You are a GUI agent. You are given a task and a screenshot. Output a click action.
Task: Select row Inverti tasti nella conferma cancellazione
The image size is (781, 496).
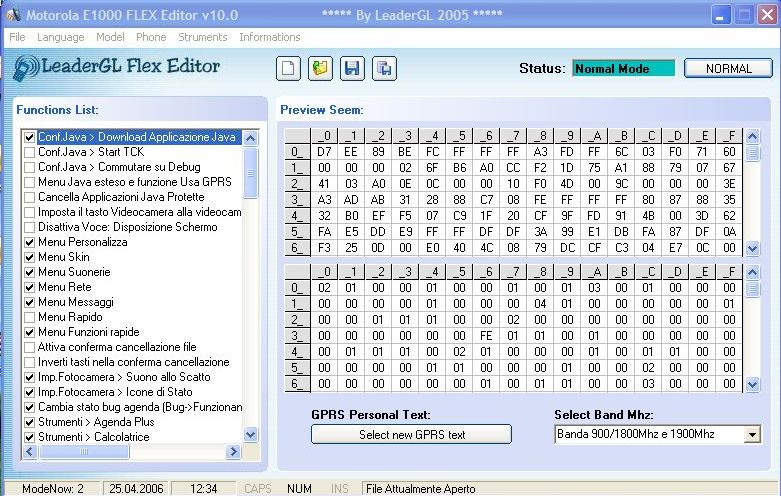point(133,362)
